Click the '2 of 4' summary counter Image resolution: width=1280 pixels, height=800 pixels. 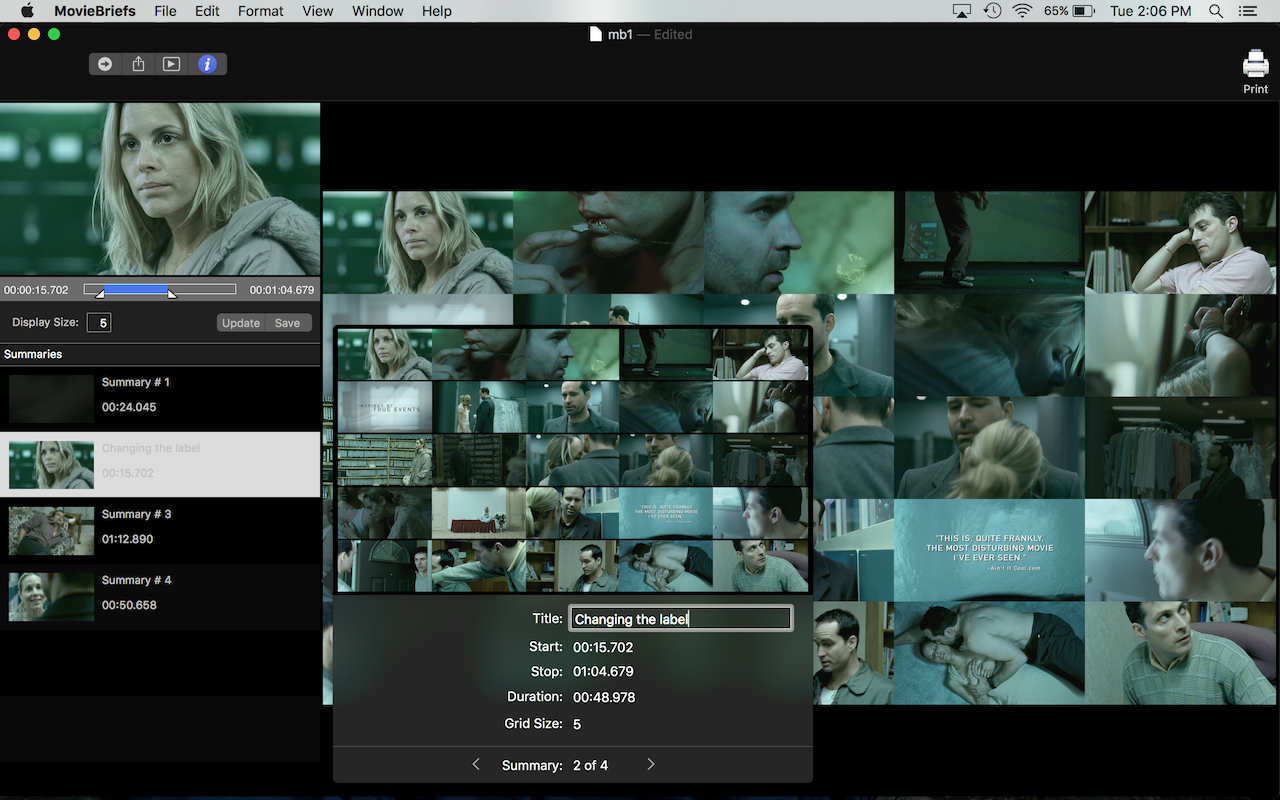[x=590, y=765]
